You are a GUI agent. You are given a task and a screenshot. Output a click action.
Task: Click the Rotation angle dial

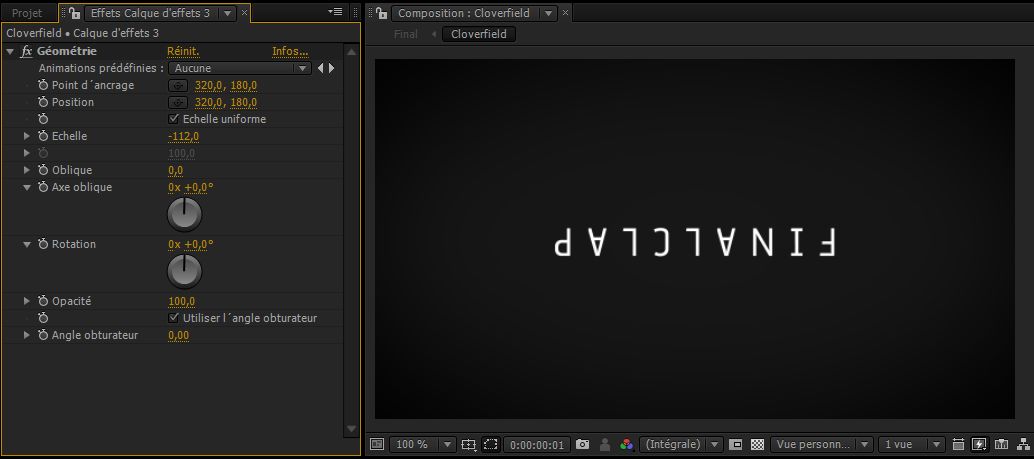coord(185,271)
